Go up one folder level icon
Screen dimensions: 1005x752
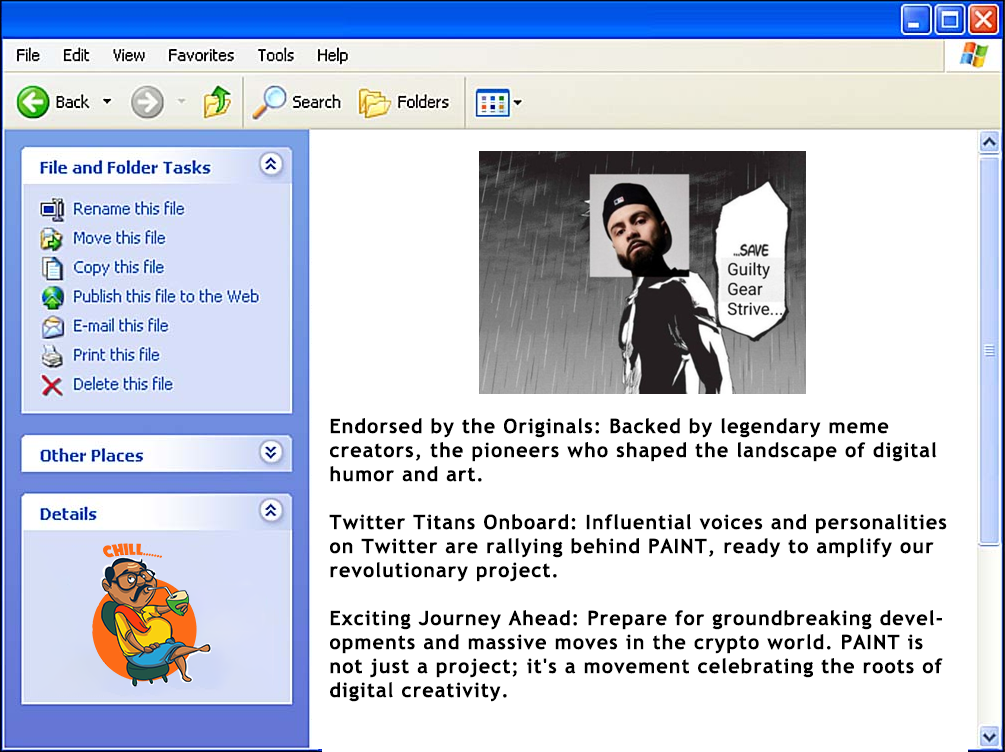coord(217,102)
